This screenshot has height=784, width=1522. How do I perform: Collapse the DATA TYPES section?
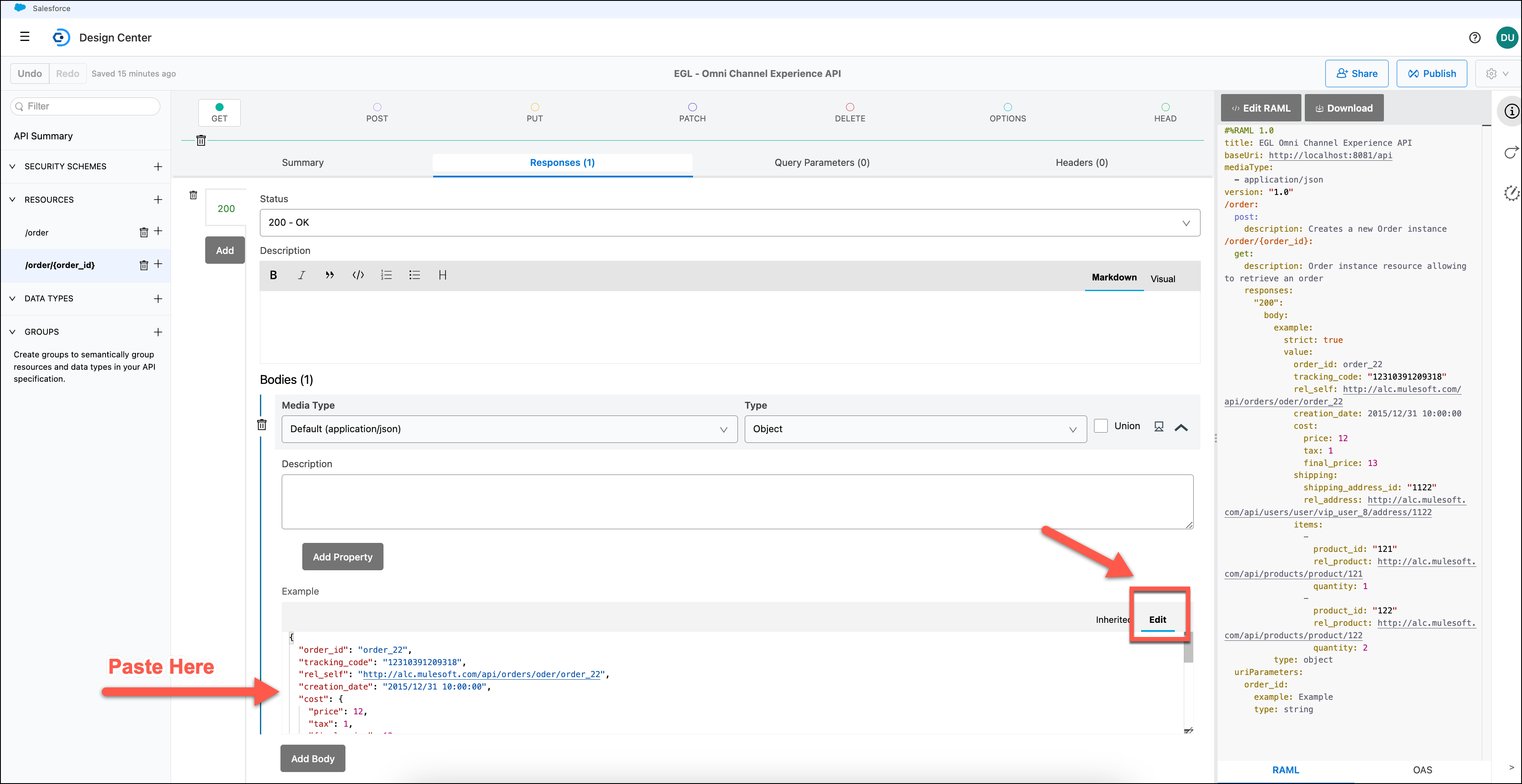tap(12, 299)
